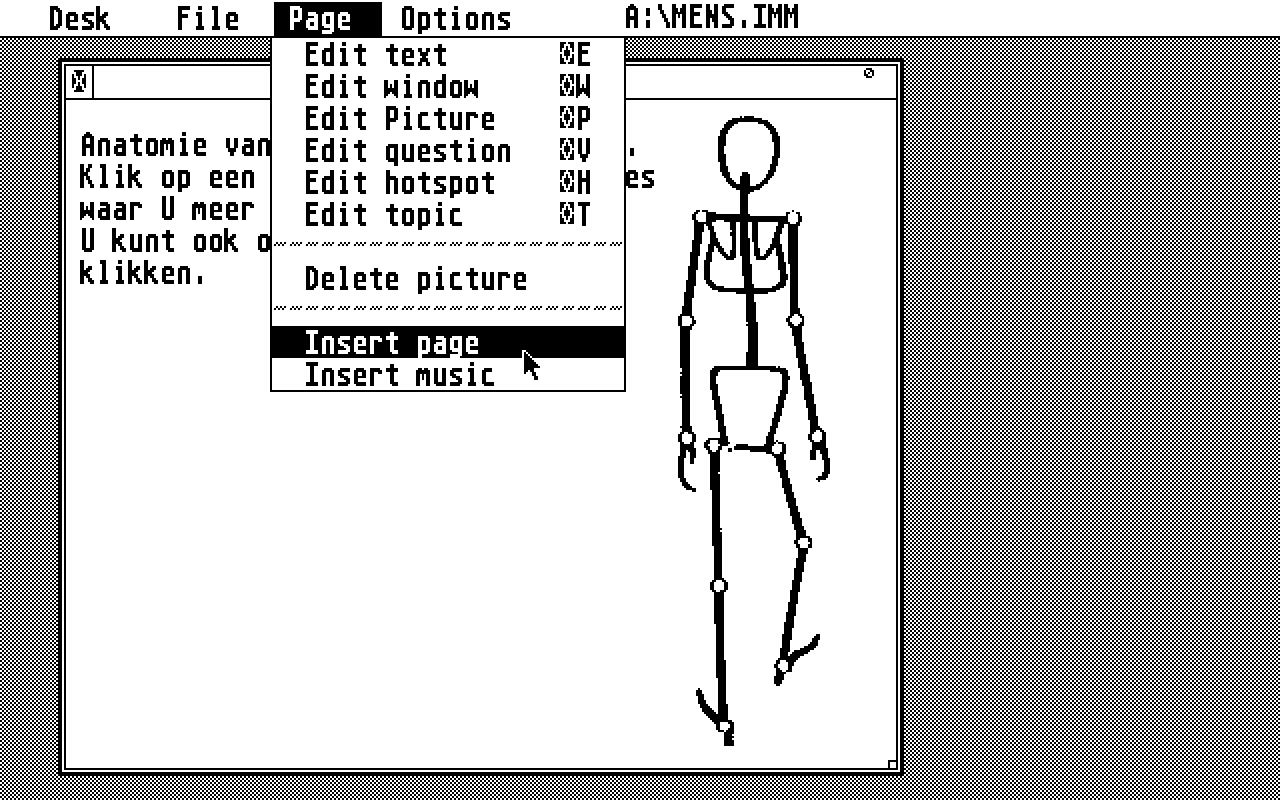Viewport: 1280px width, 800px height.
Task: Click the wrist joint circle of the skeleton
Action: point(686,438)
